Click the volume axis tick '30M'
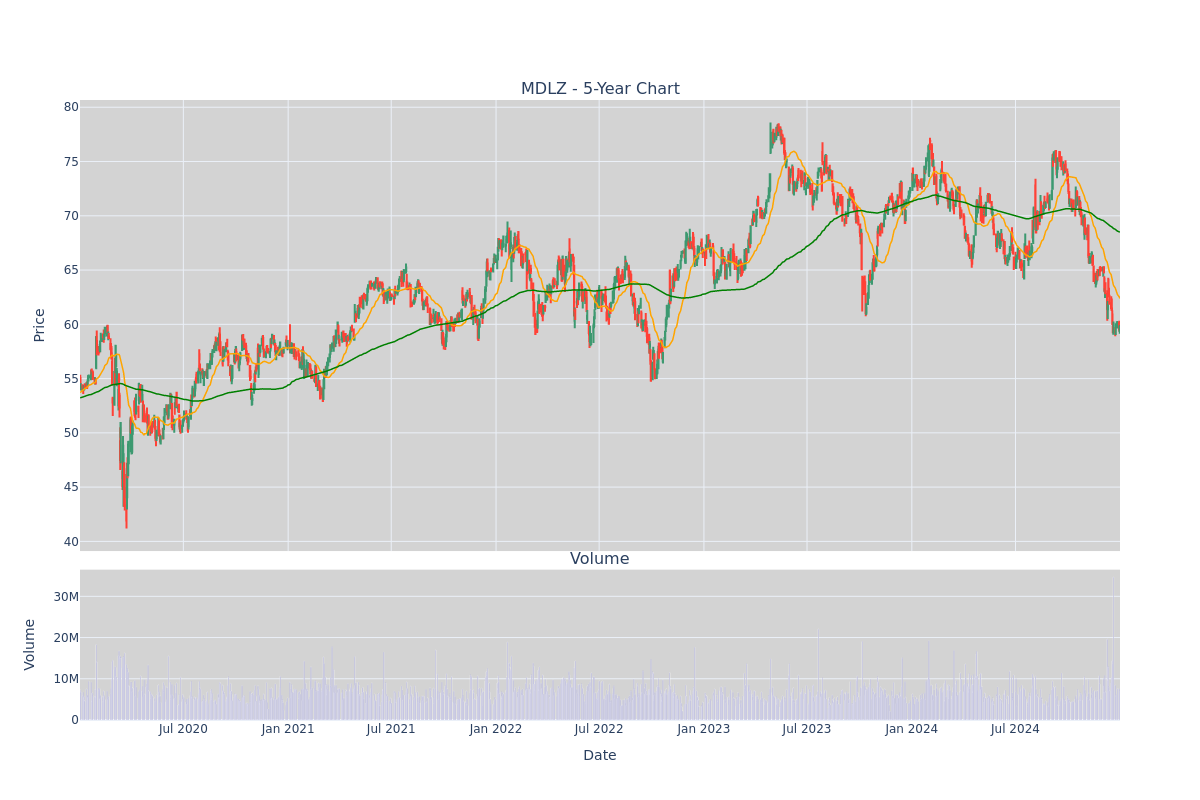 [66, 597]
